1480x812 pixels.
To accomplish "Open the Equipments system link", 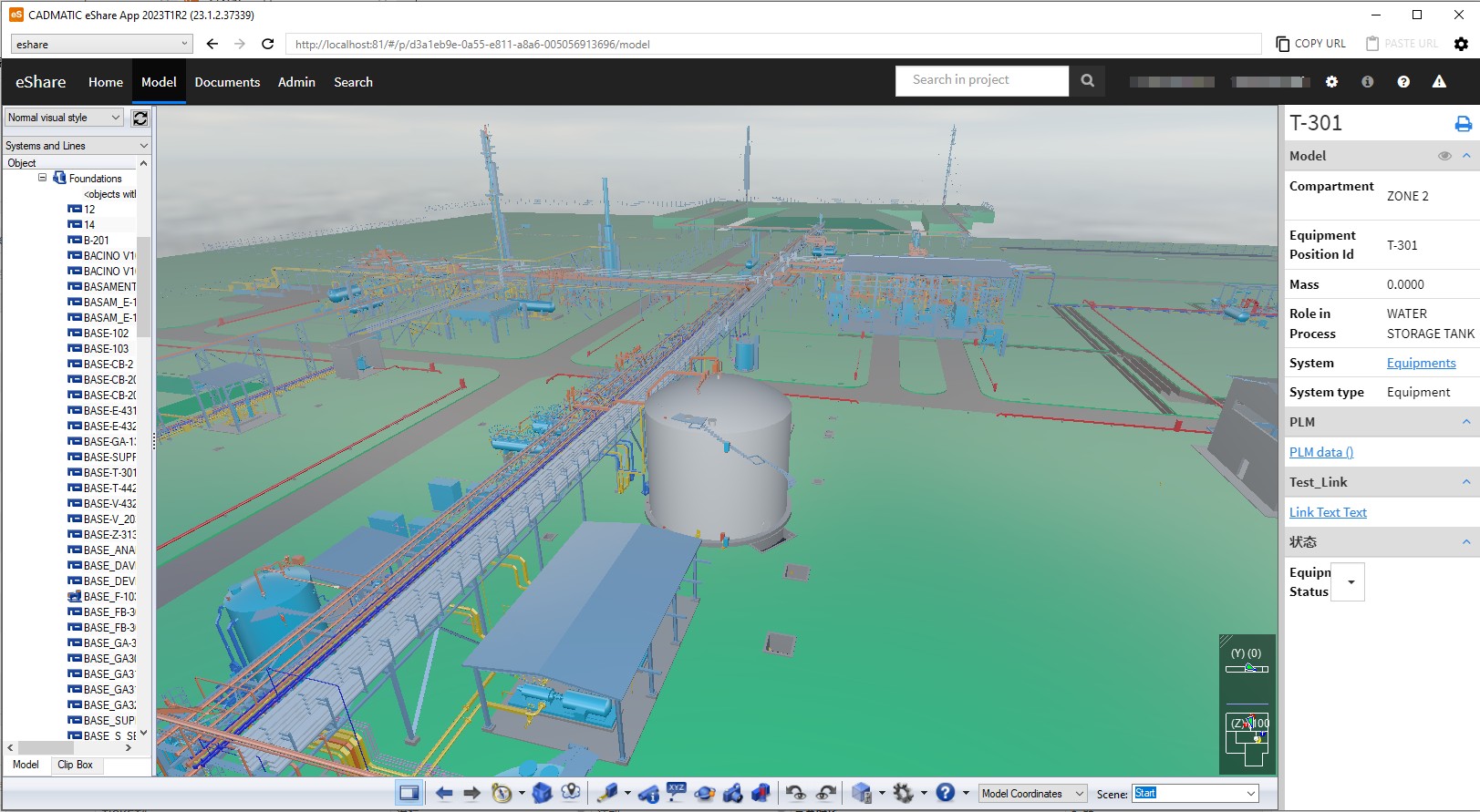I will (x=1421, y=363).
